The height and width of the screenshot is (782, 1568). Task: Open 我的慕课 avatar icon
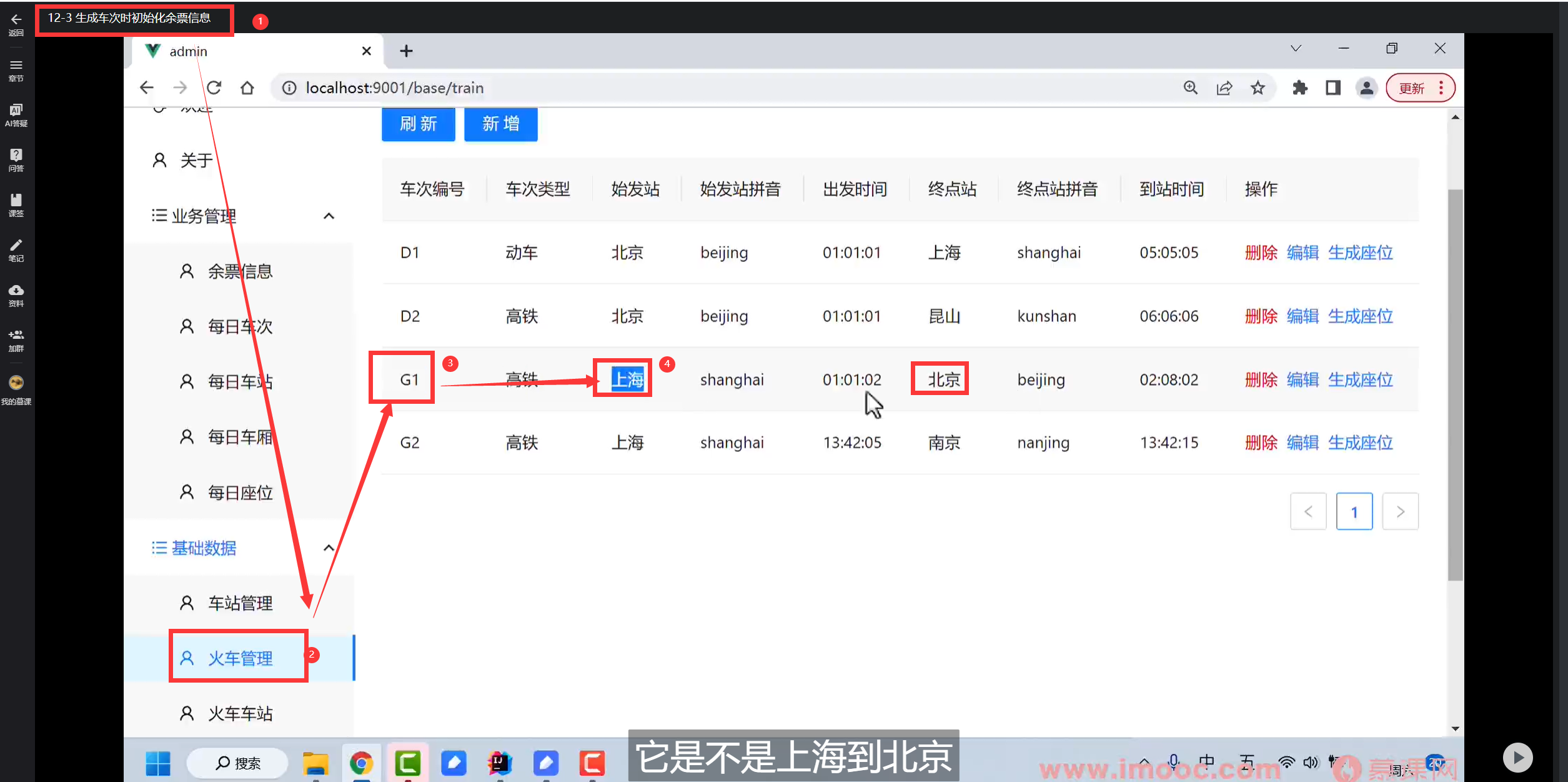pyautogui.click(x=16, y=383)
